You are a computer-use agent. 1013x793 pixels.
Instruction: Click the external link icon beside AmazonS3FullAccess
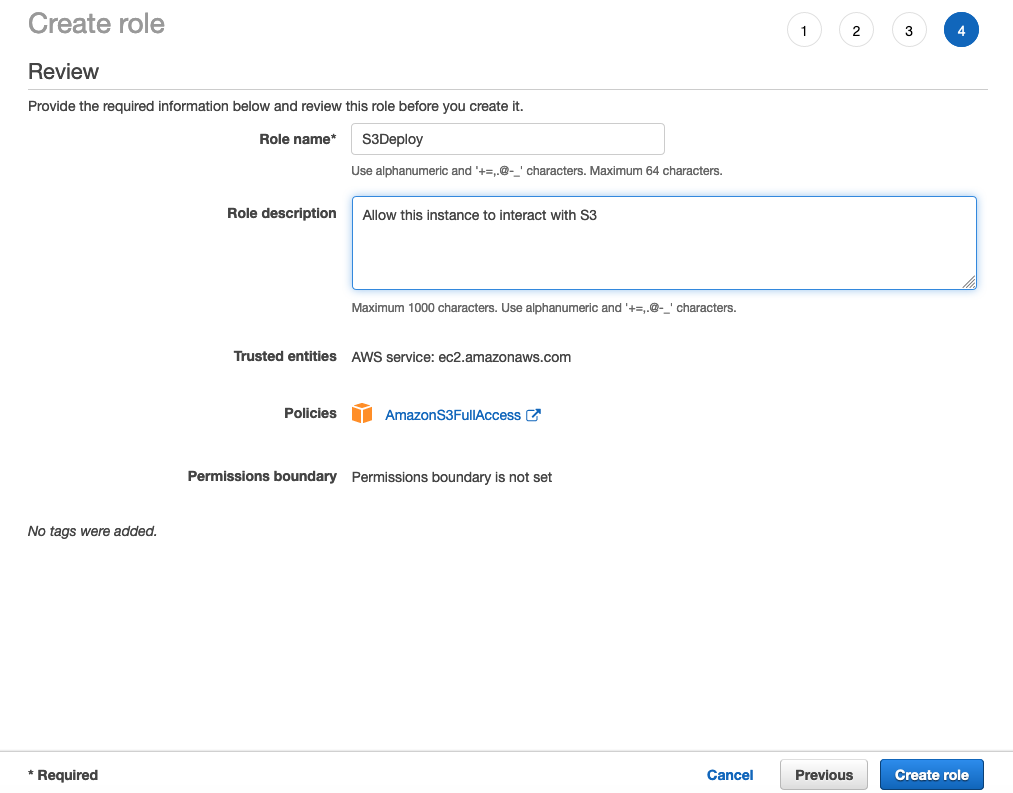[x=533, y=415]
